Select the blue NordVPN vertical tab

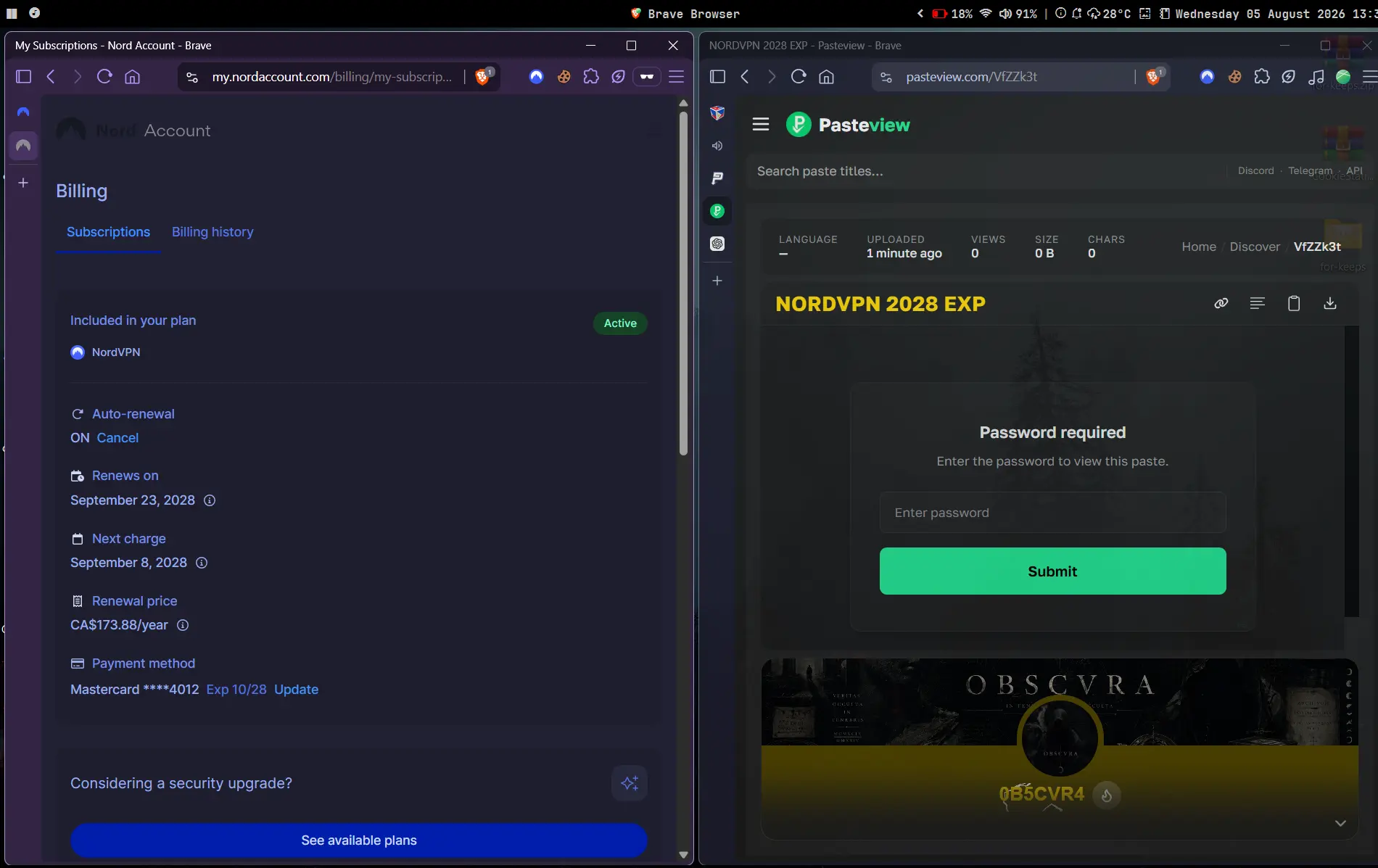pos(23,112)
